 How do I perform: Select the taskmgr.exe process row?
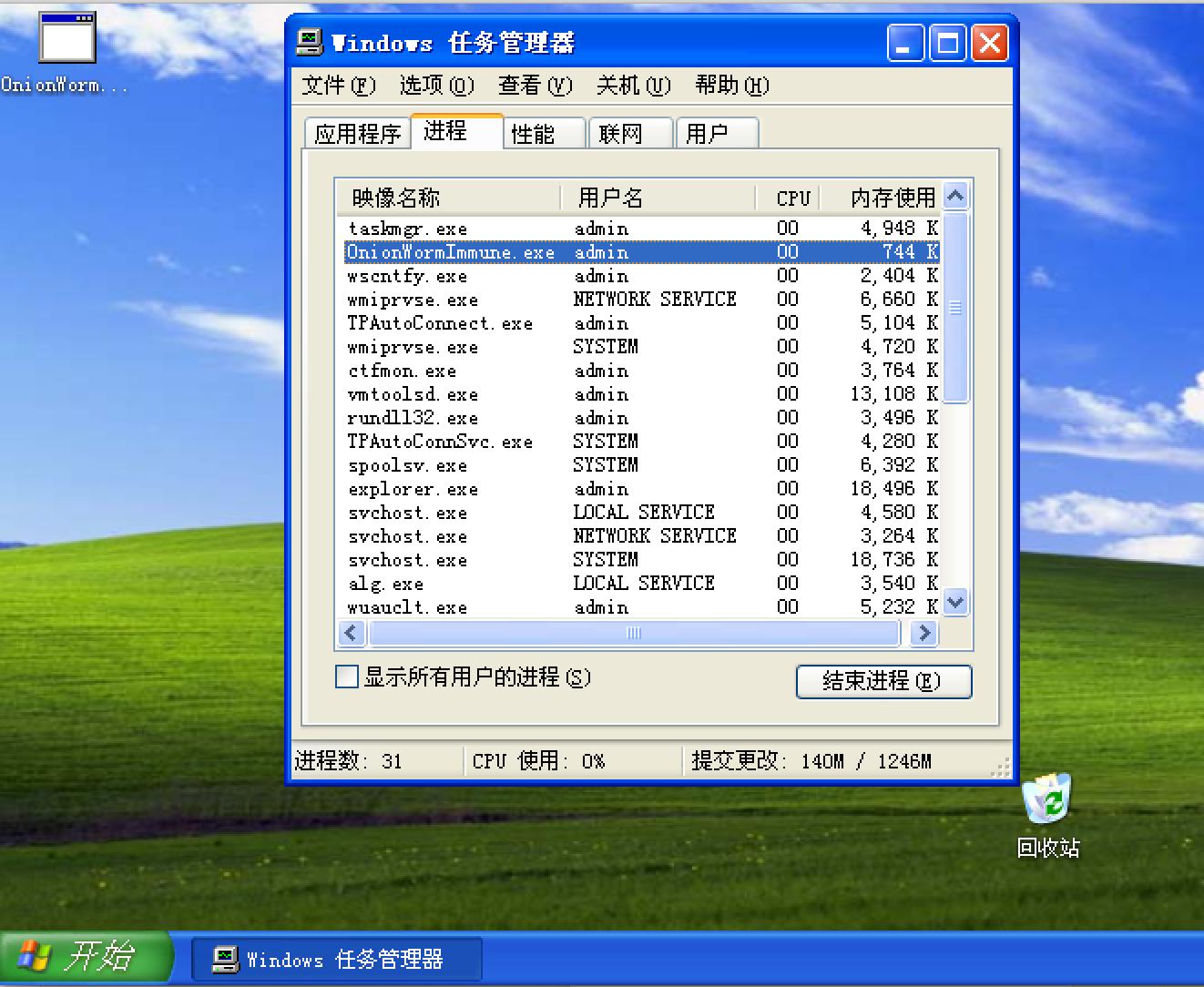click(x=641, y=229)
